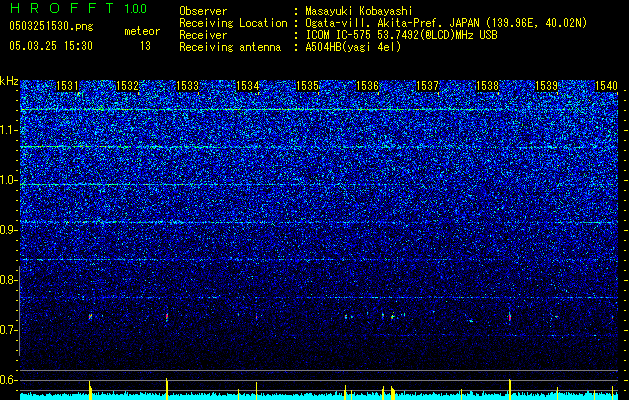This screenshot has width=629, height=400.
Task: Click the date stamp 05.03.25 15:30
Action: [51, 46]
